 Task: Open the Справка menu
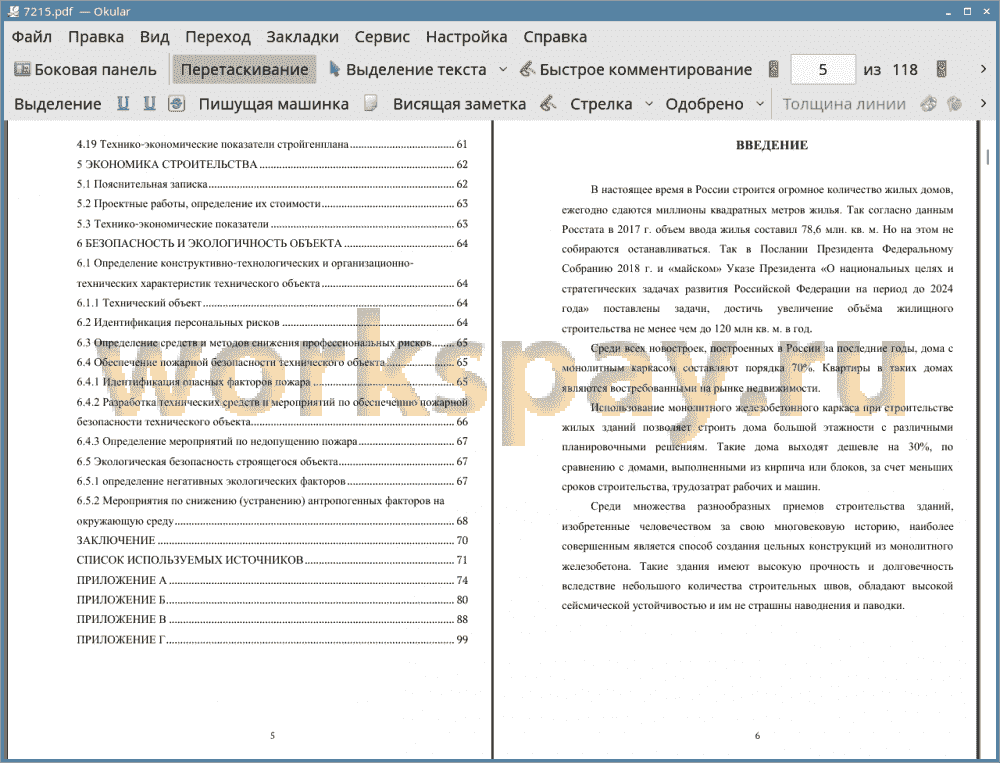555,37
